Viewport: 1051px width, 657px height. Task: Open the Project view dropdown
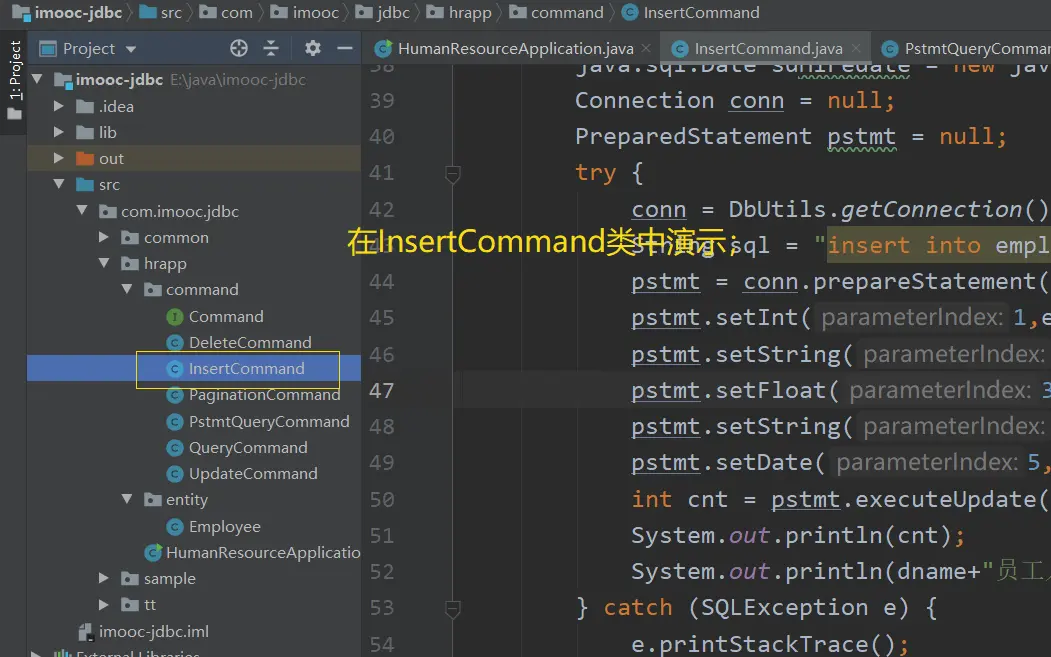point(131,49)
